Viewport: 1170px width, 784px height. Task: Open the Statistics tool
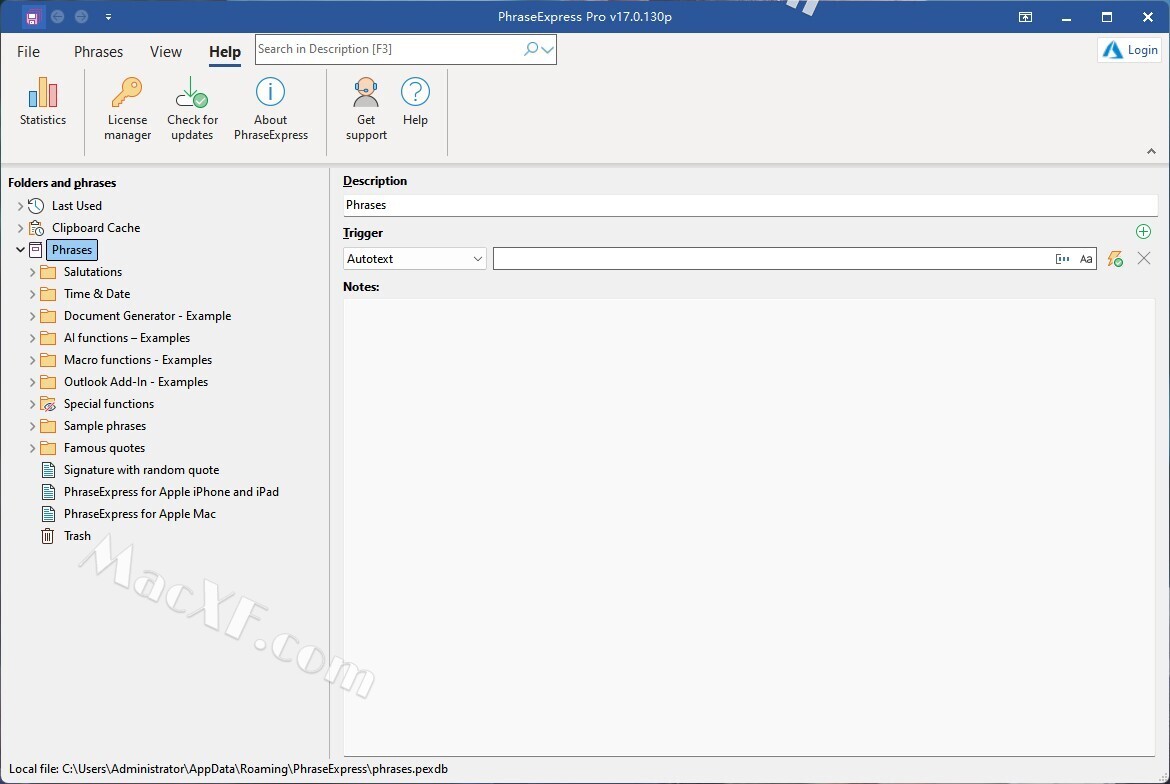pos(43,101)
